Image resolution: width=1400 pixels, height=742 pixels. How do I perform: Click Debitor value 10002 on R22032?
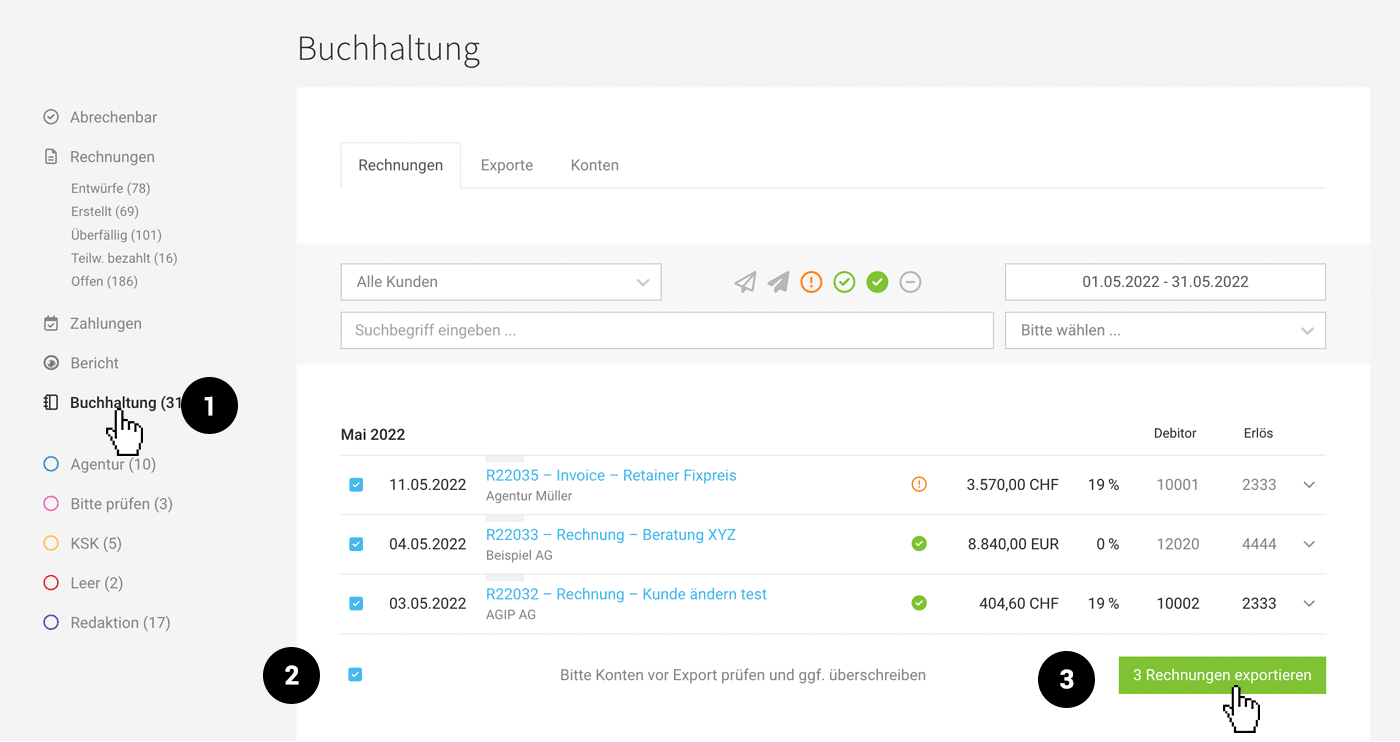tap(1177, 604)
